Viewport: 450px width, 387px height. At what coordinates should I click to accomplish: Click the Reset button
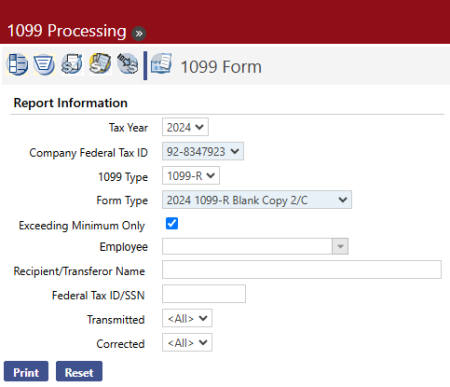point(79,371)
